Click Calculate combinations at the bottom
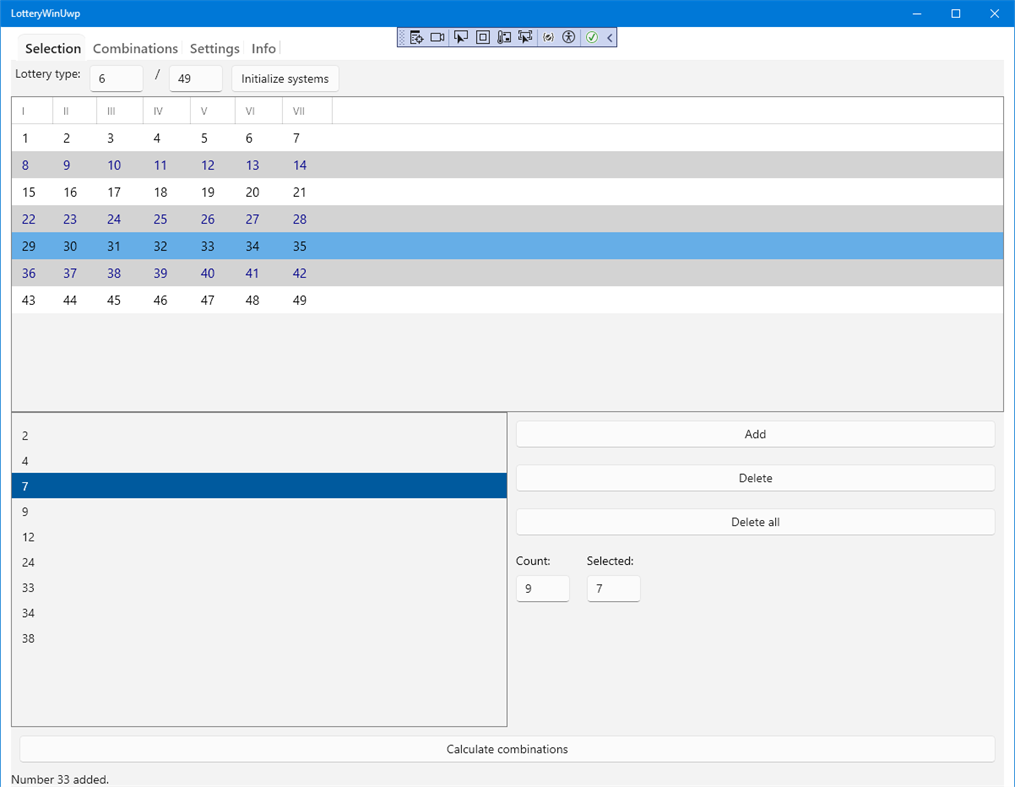 coord(506,748)
